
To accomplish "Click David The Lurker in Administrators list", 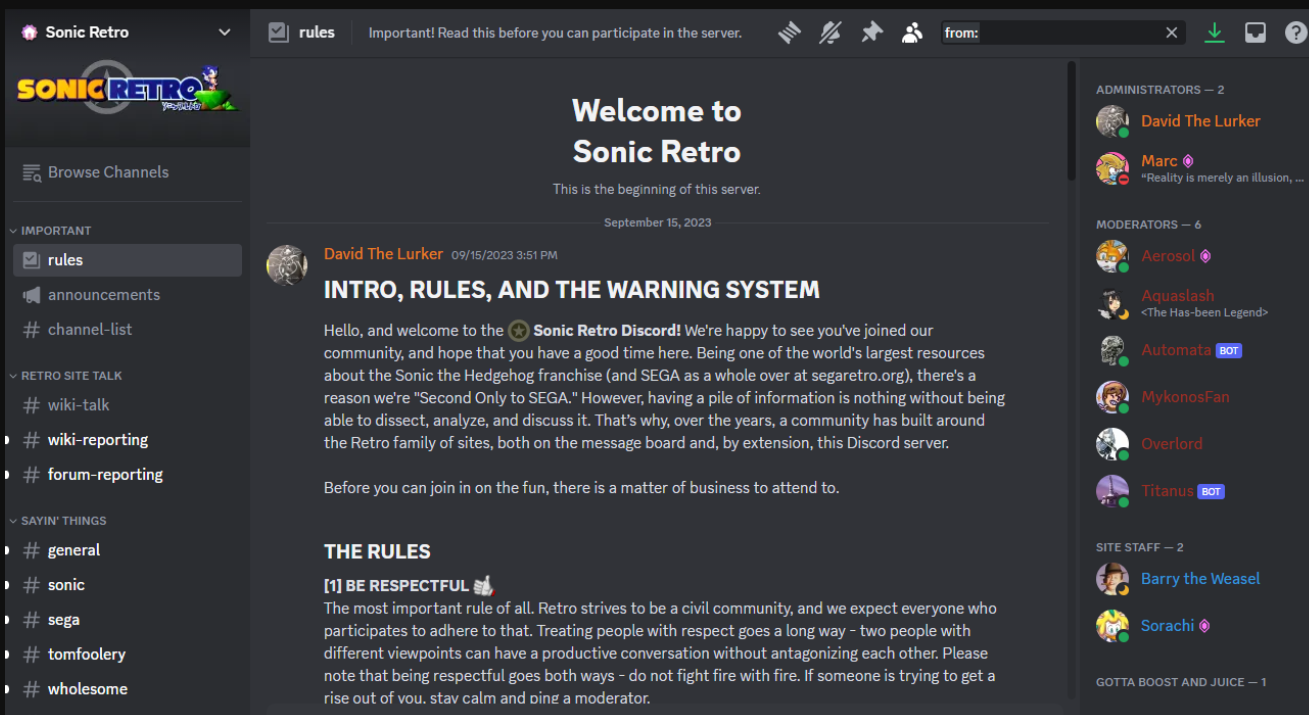I will (x=1200, y=121).
